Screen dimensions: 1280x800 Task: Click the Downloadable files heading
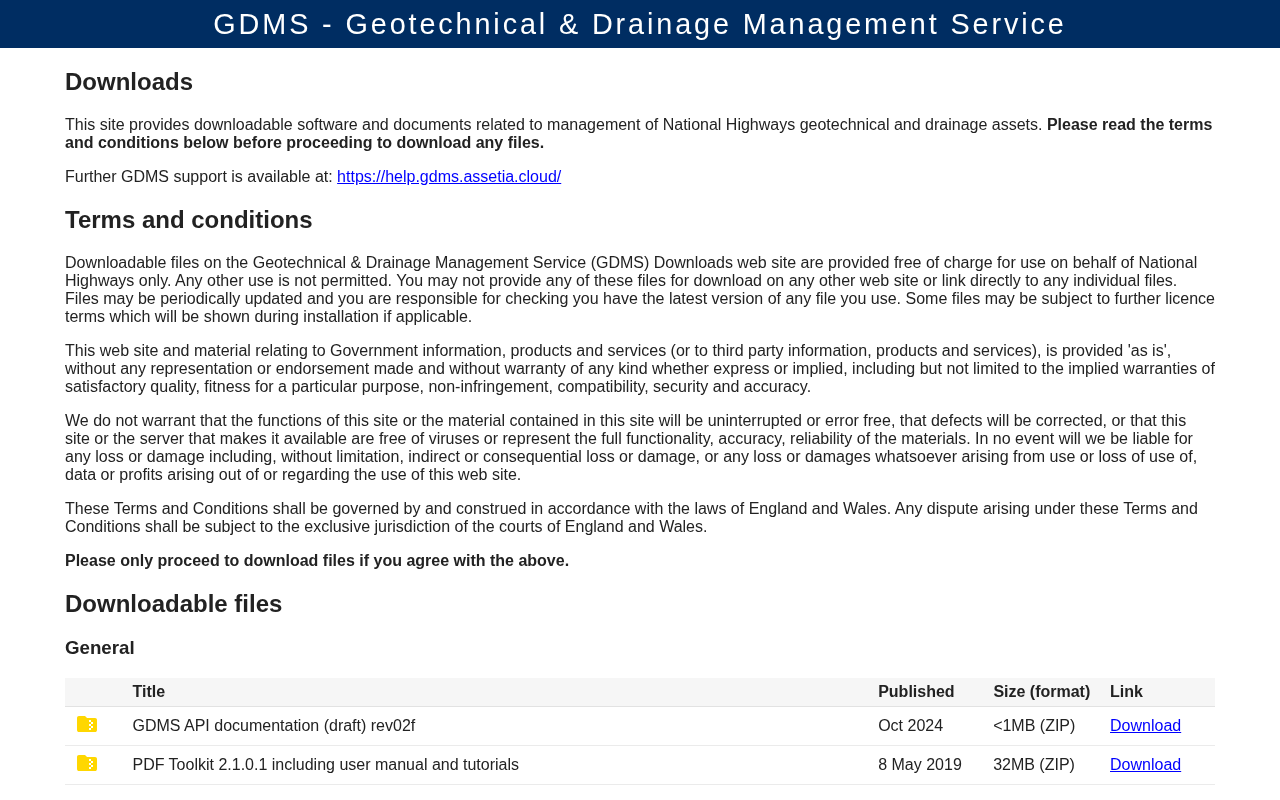[174, 604]
